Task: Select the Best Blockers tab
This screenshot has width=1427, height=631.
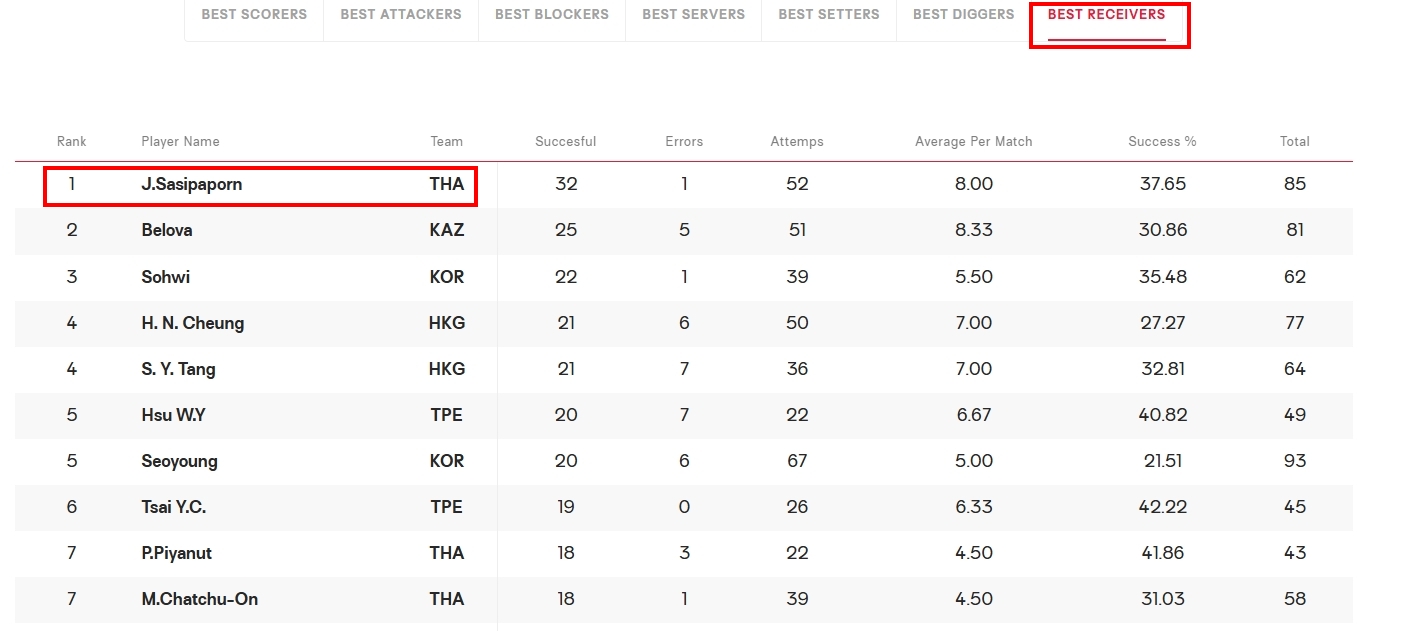Action: coord(552,15)
